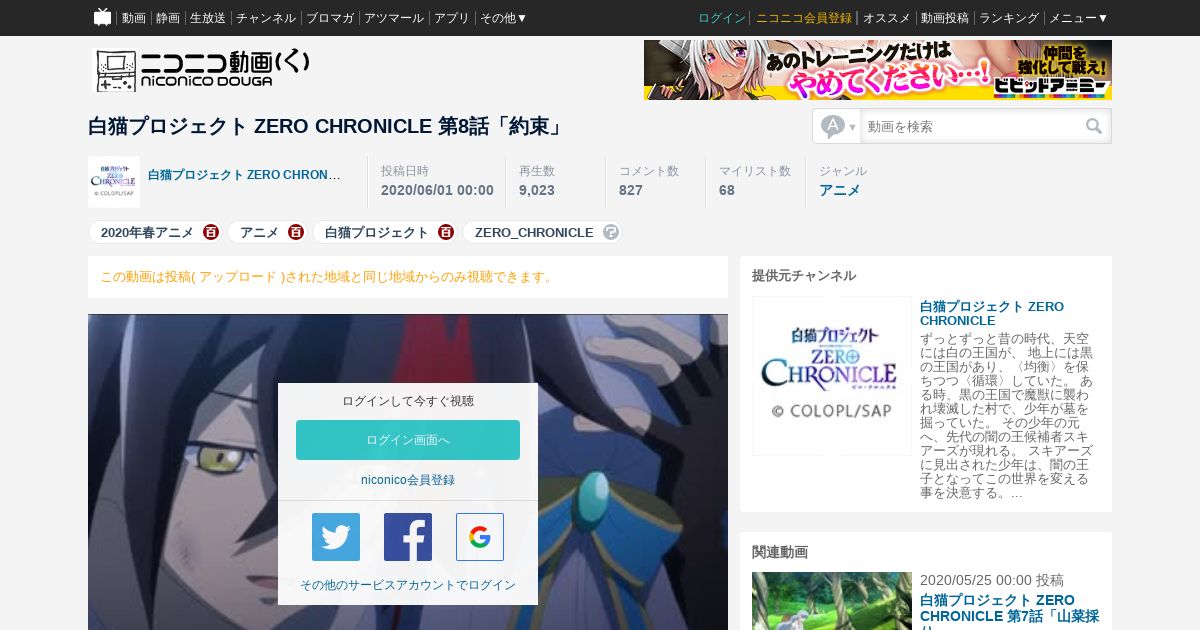The image size is (1200, 630).
Task: Focus the 動画を検索 search field
Action: click(970, 127)
